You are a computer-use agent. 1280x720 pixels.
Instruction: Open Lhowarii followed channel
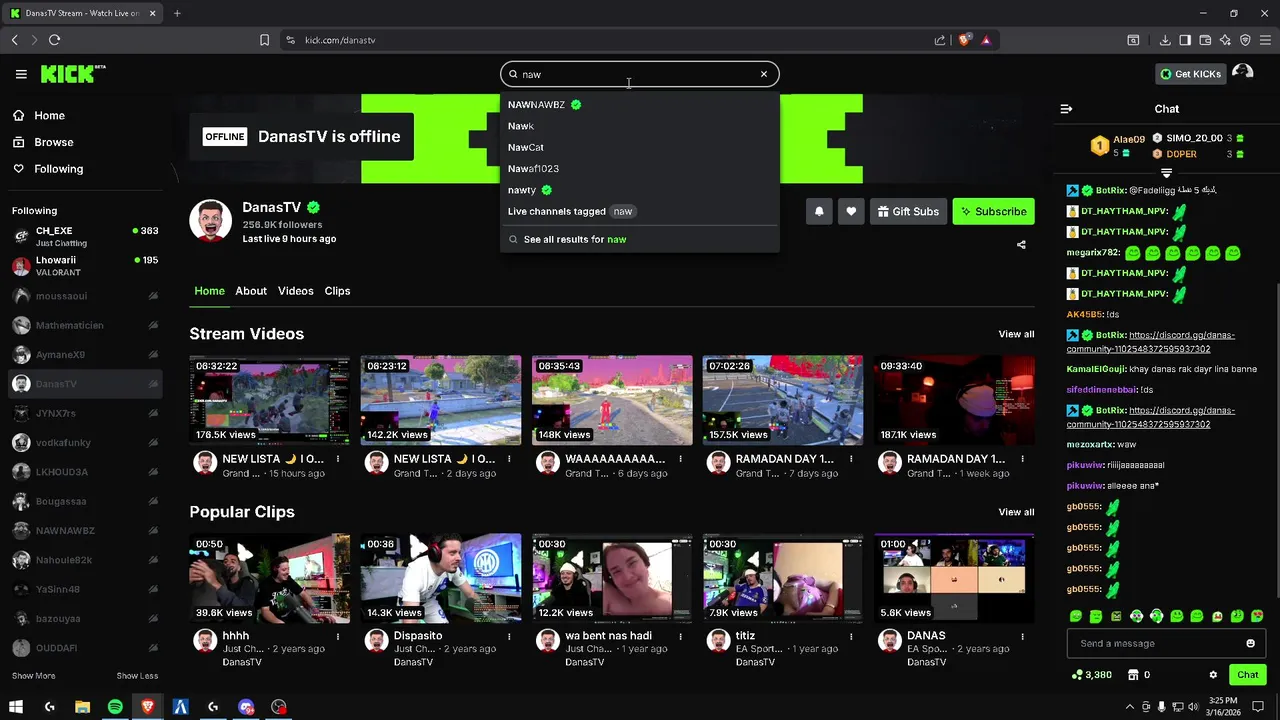coord(84,266)
